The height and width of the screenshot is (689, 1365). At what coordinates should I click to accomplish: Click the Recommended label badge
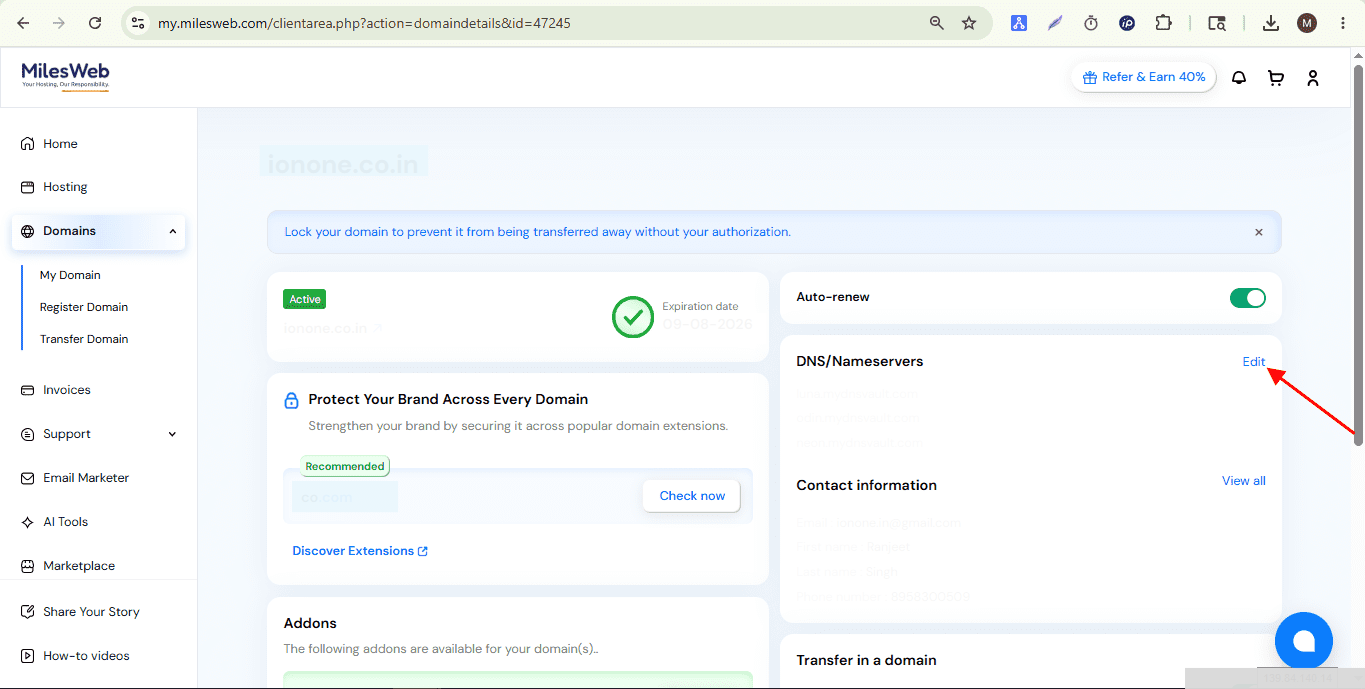tap(345, 466)
